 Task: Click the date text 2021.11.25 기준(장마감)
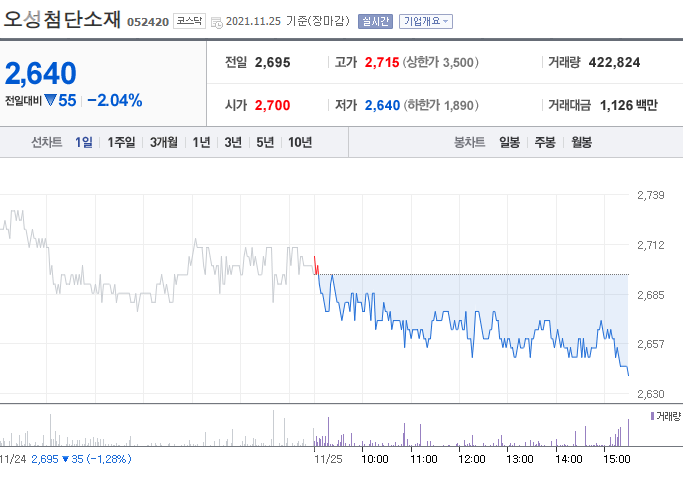tap(287, 21)
